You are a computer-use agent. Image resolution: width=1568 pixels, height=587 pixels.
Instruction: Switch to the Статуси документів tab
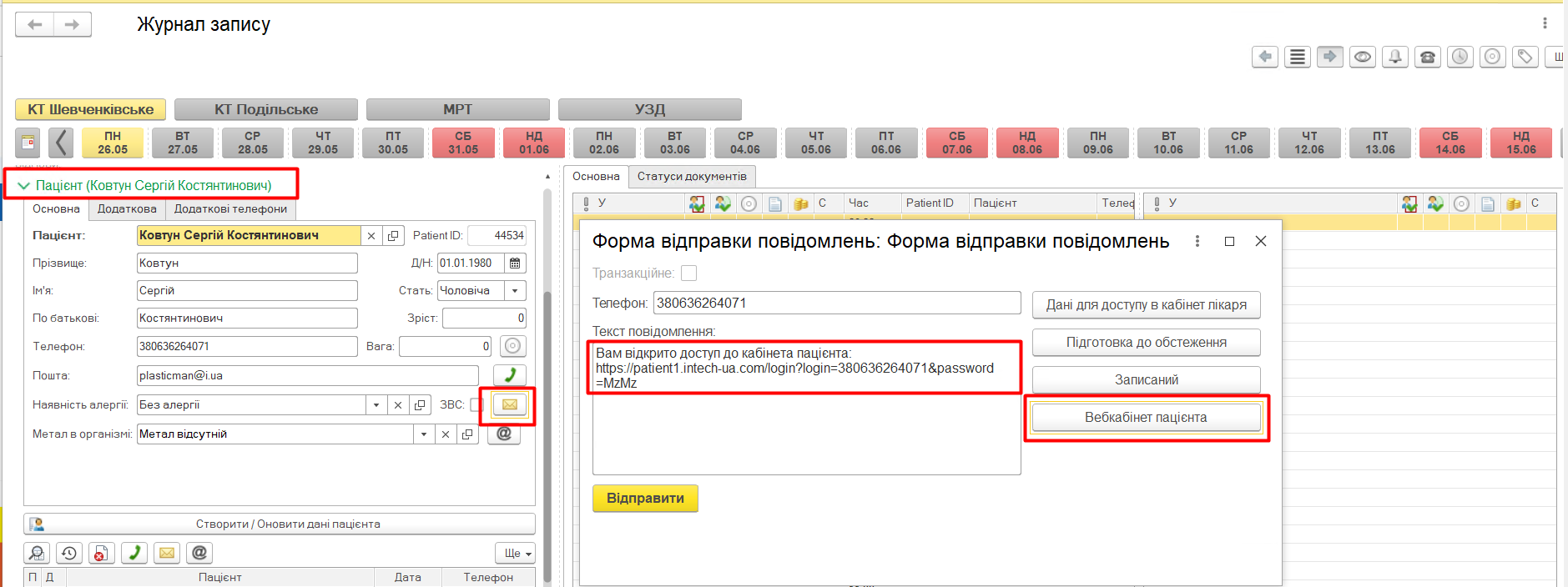tap(692, 176)
